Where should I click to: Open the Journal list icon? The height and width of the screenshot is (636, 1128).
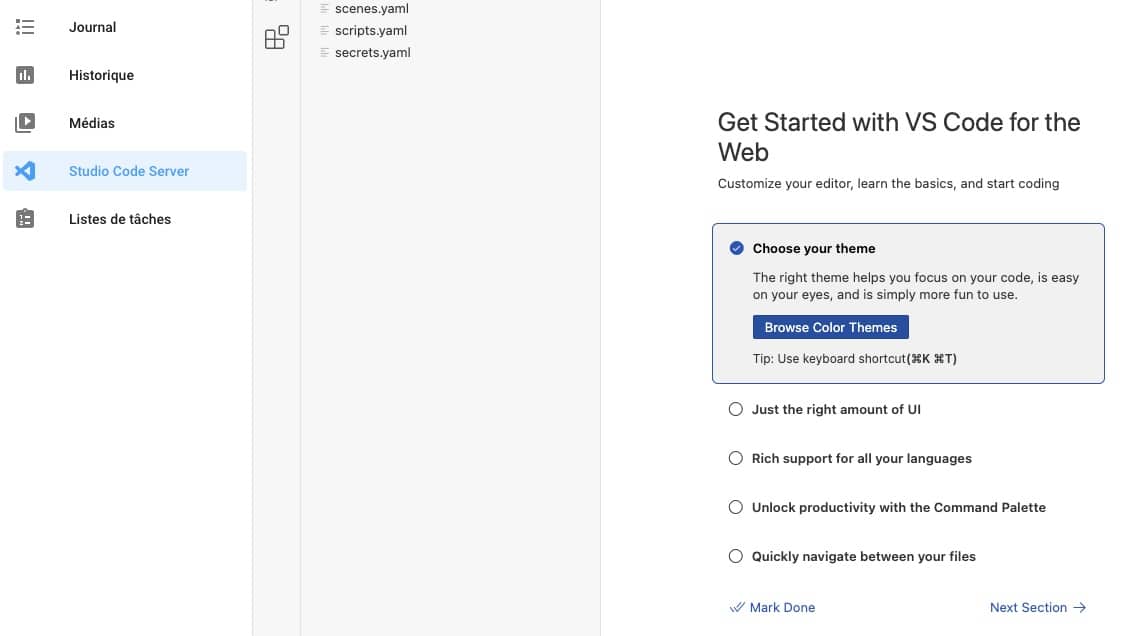24,27
